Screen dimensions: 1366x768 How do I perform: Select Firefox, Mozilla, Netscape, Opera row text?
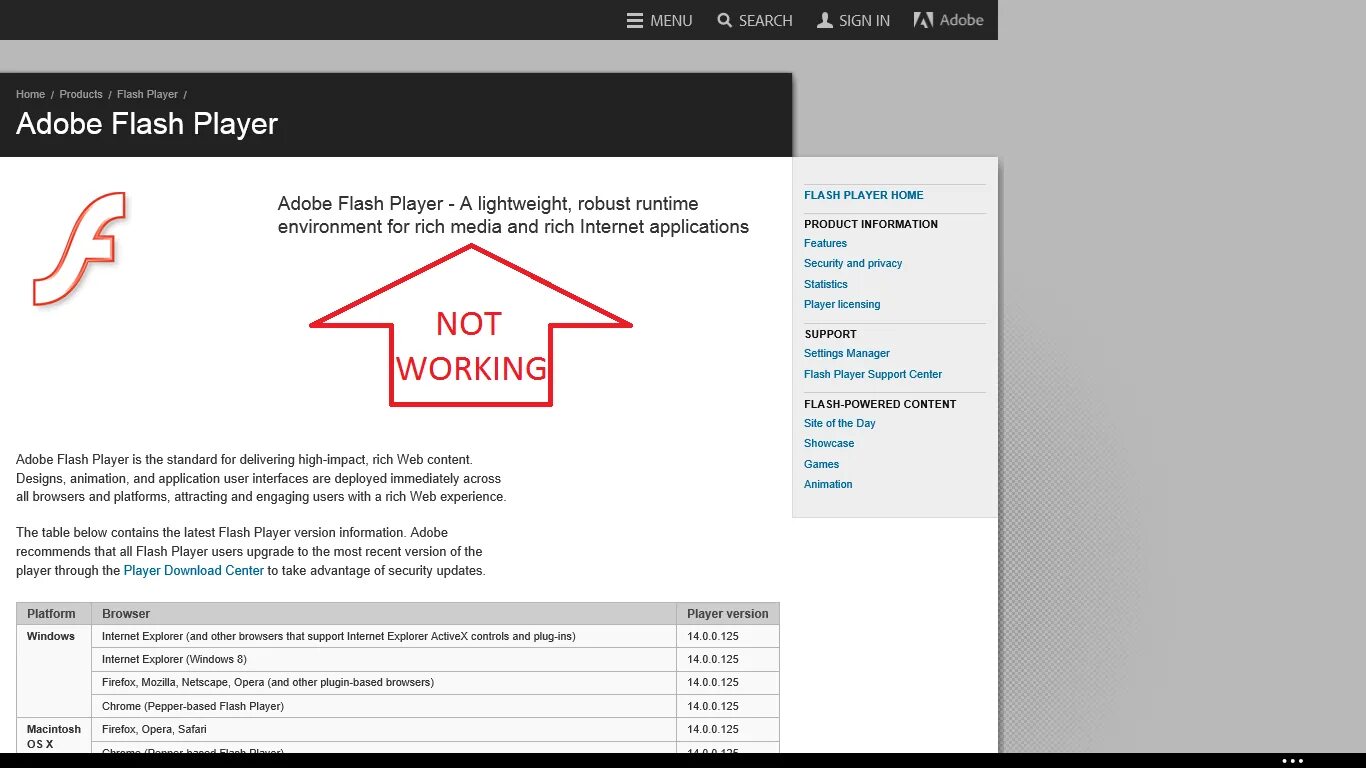coord(268,682)
